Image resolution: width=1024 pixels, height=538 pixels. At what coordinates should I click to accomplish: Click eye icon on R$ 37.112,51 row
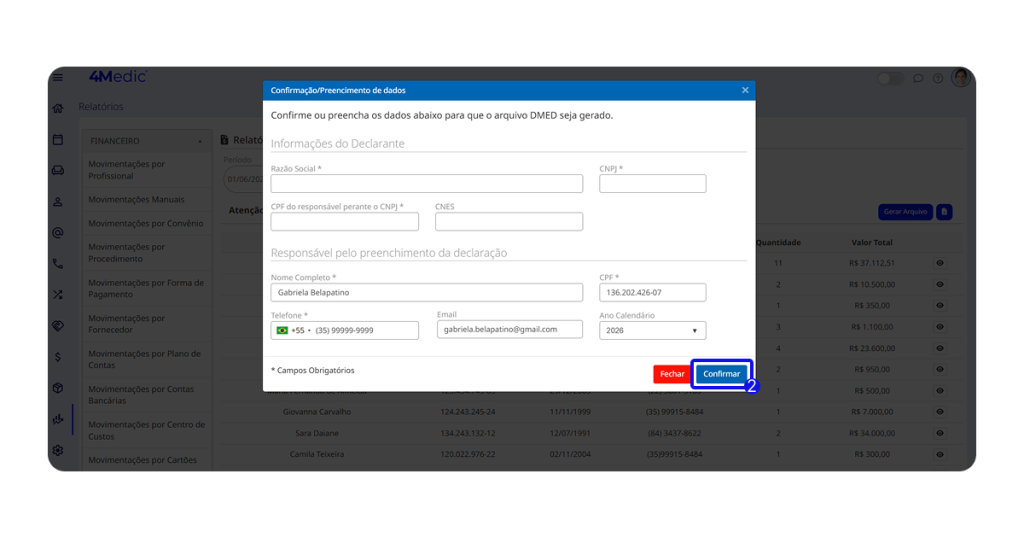point(940,263)
